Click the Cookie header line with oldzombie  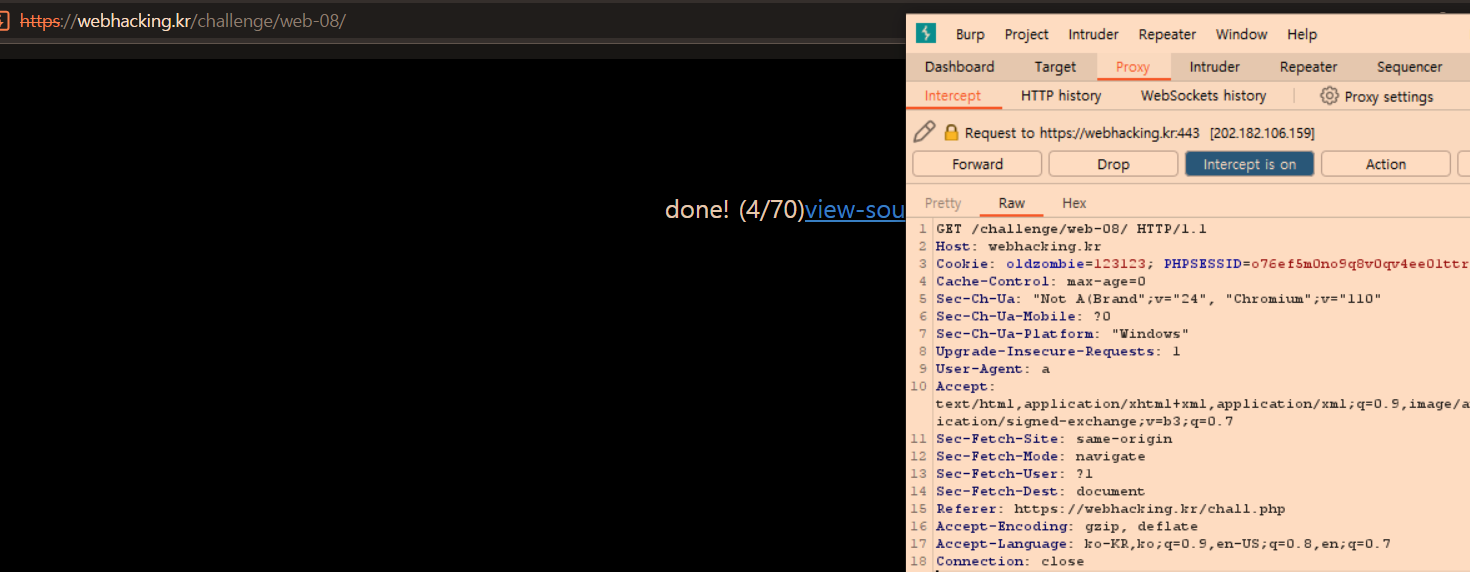tap(1202, 264)
